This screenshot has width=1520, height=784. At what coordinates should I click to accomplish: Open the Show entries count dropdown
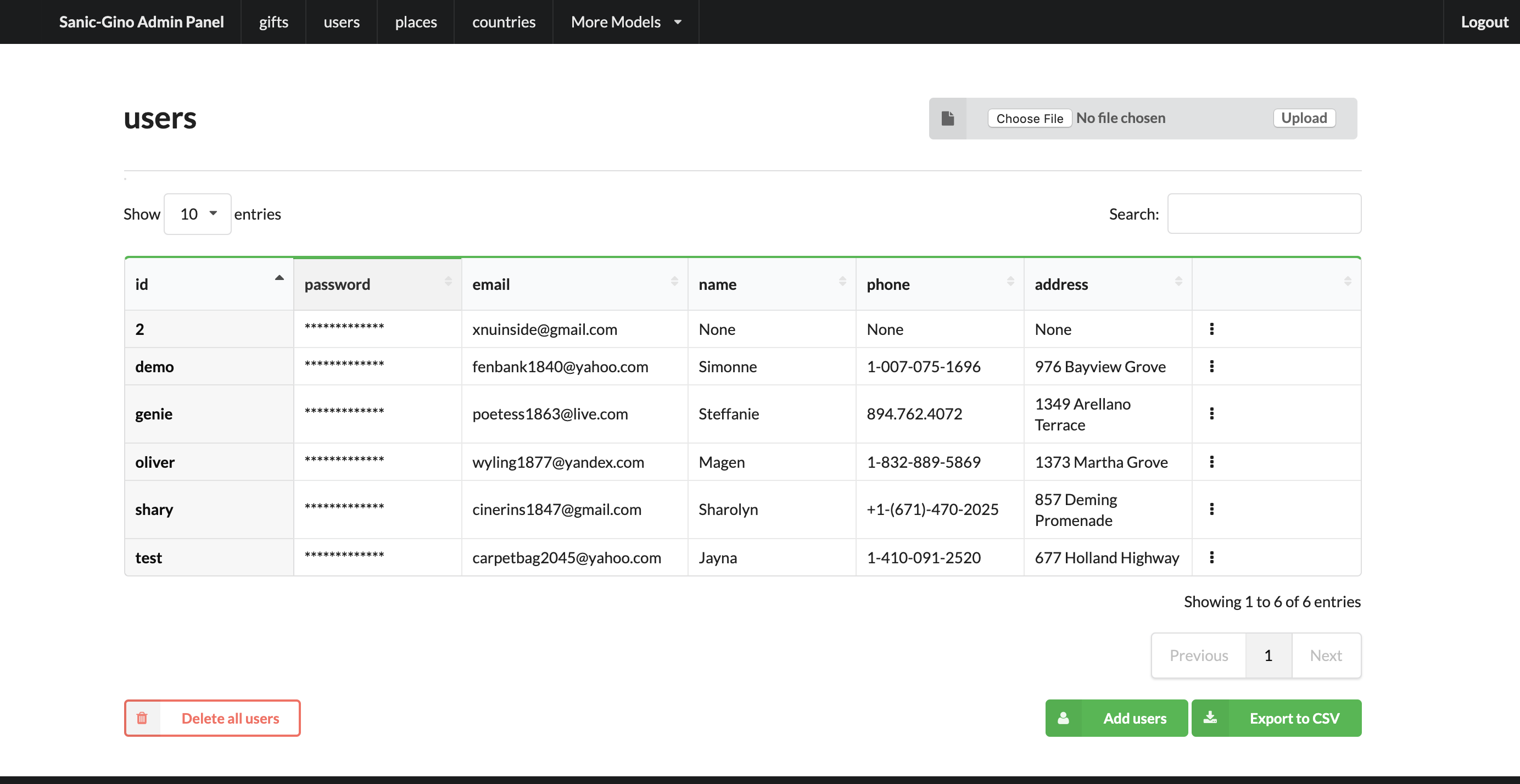coord(198,214)
